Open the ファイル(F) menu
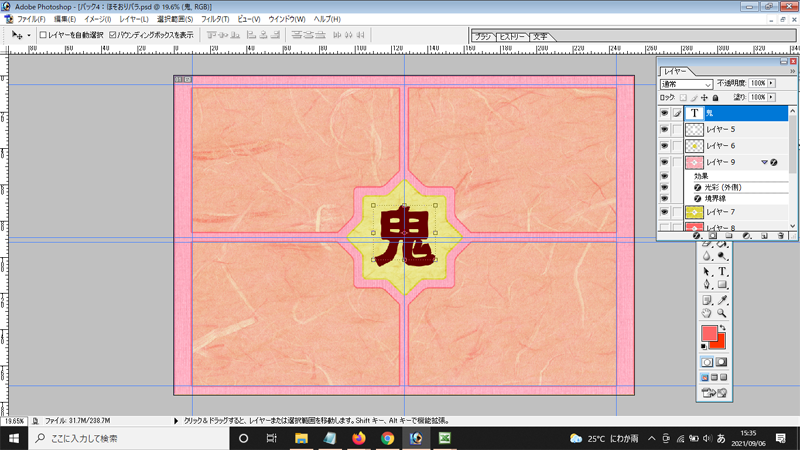Image resolution: width=800 pixels, height=450 pixels. pos(31,19)
